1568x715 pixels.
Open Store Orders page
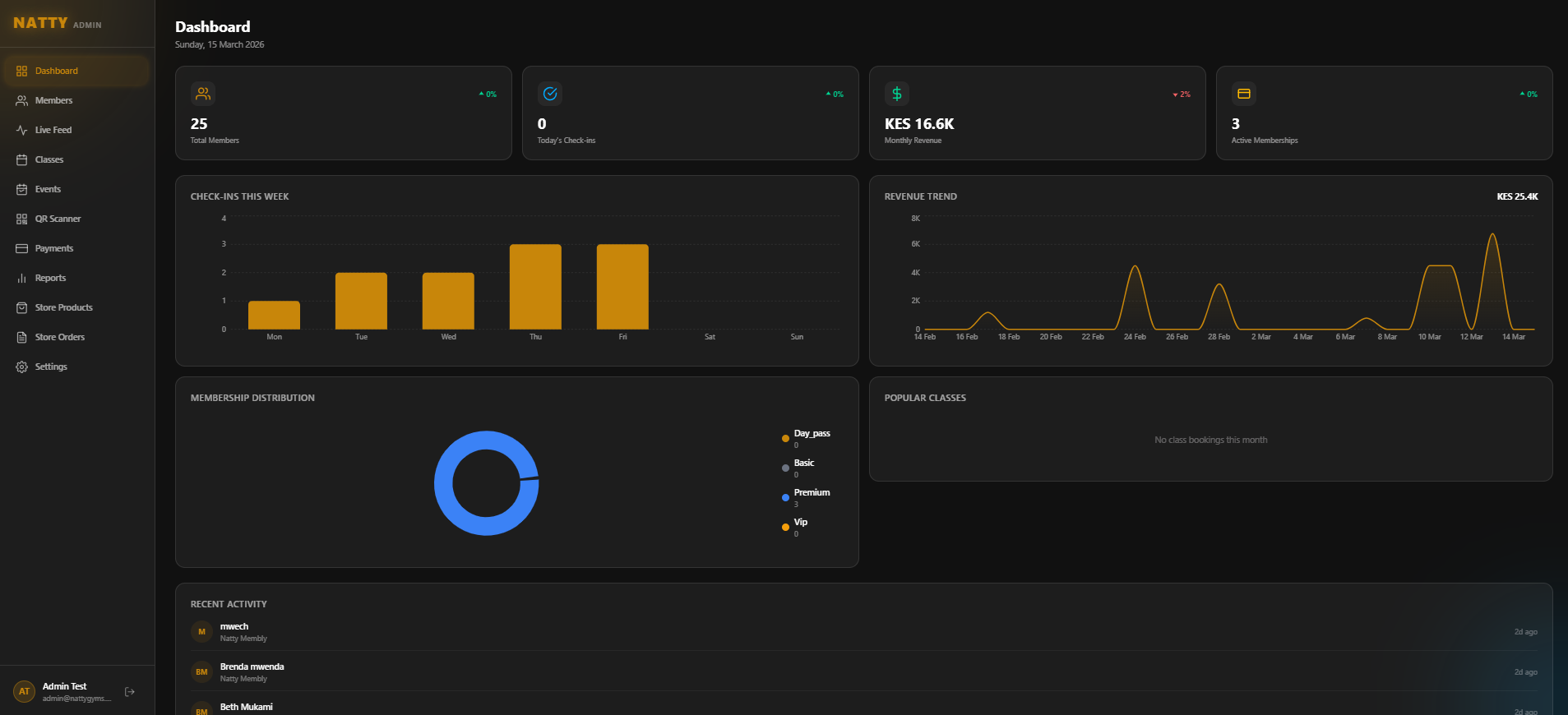(59, 337)
